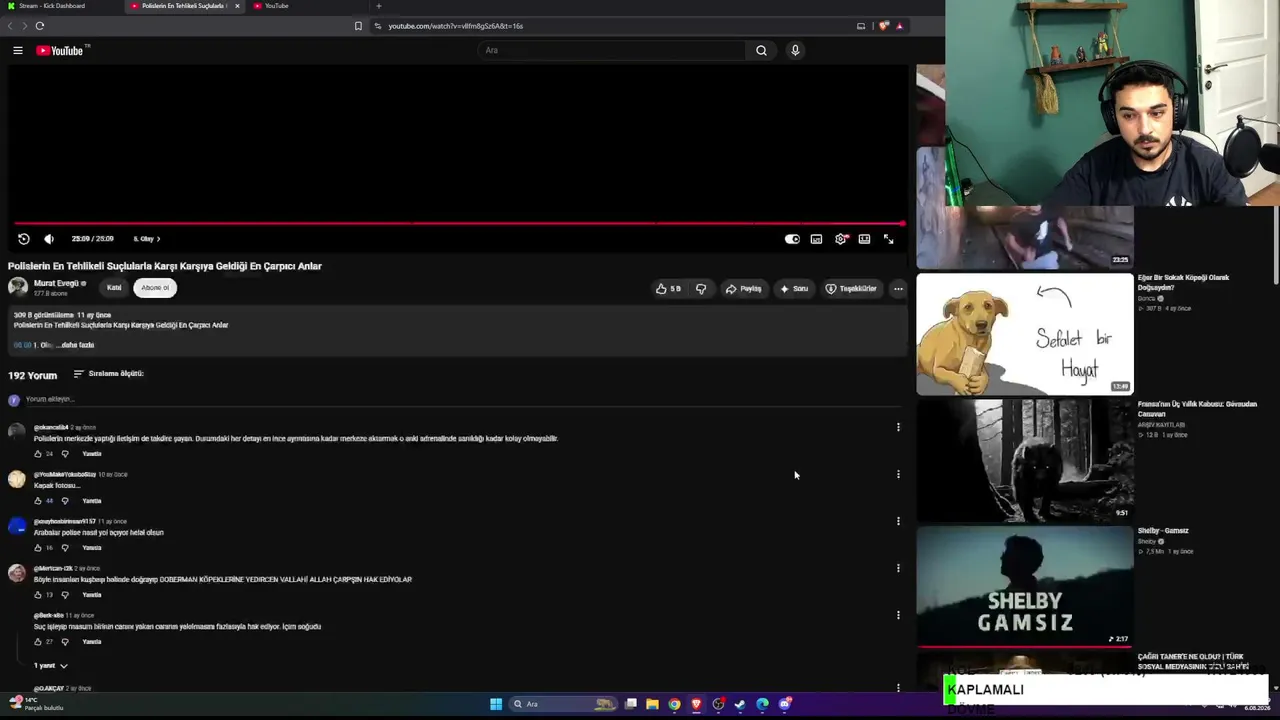This screenshot has width=1280, height=720.
Task: Click the youtube.com address bar URL
Action: (455, 26)
